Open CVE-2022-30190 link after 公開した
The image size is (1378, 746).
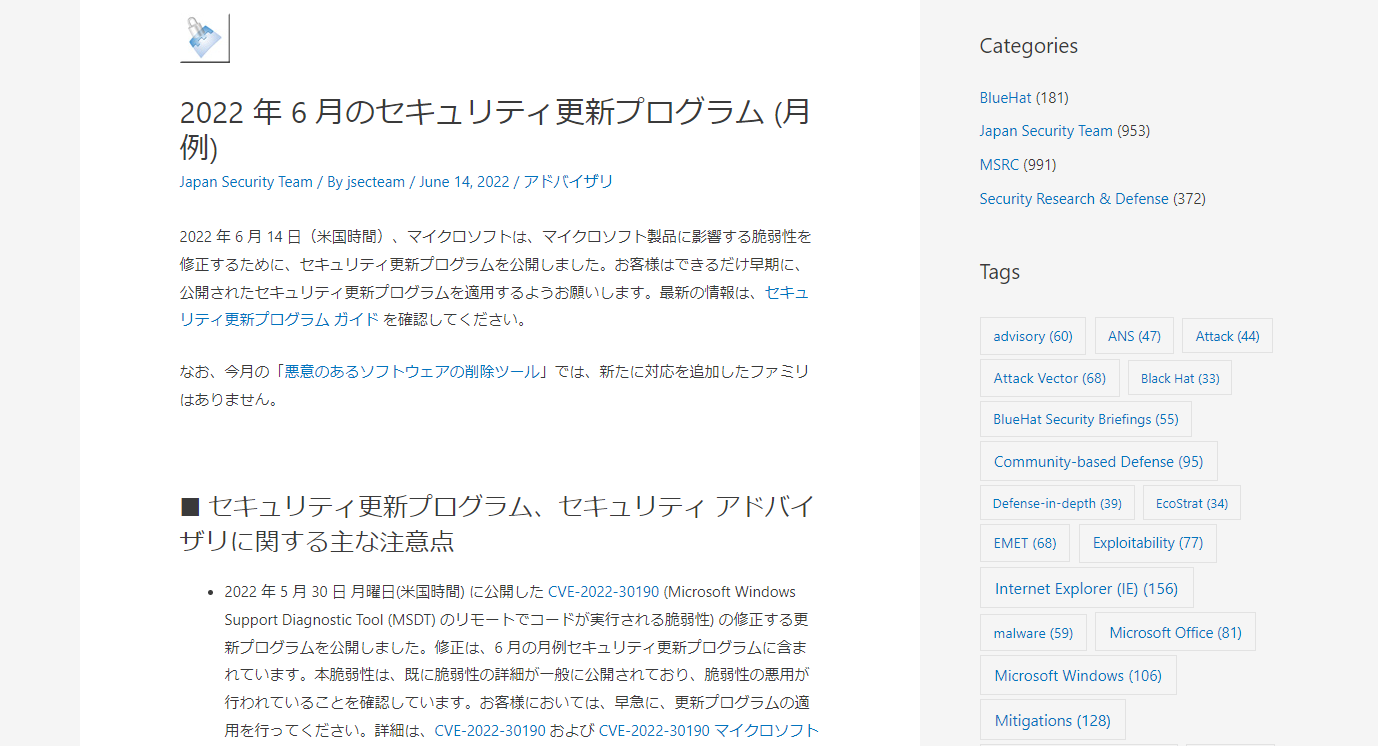point(604,592)
